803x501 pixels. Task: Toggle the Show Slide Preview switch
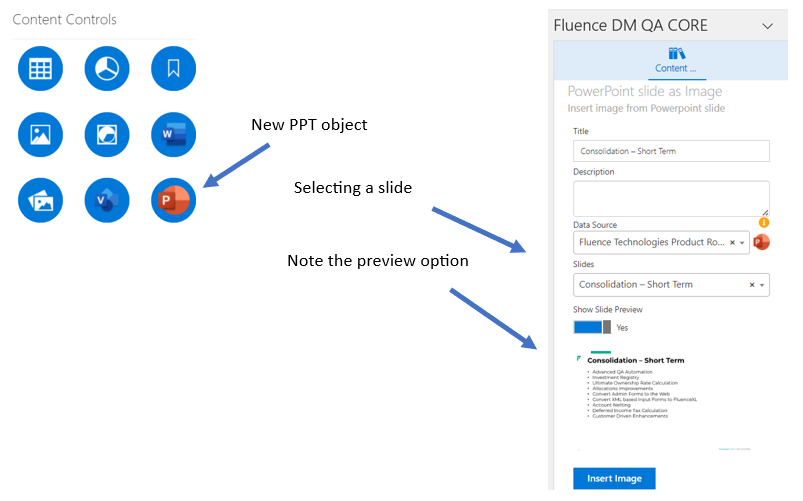(592, 327)
